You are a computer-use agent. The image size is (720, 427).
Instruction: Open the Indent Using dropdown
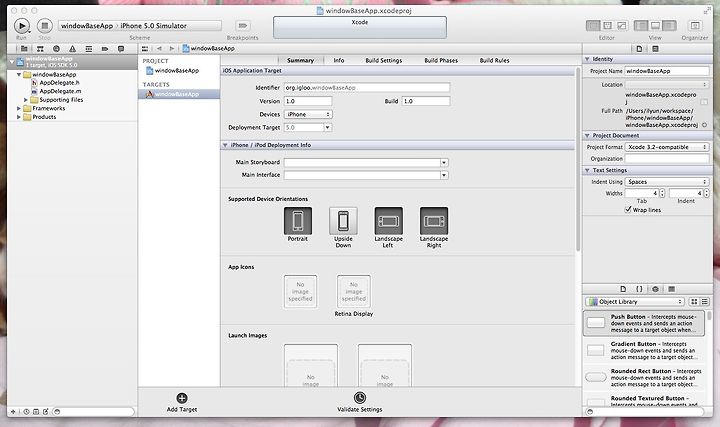click(x=667, y=182)
